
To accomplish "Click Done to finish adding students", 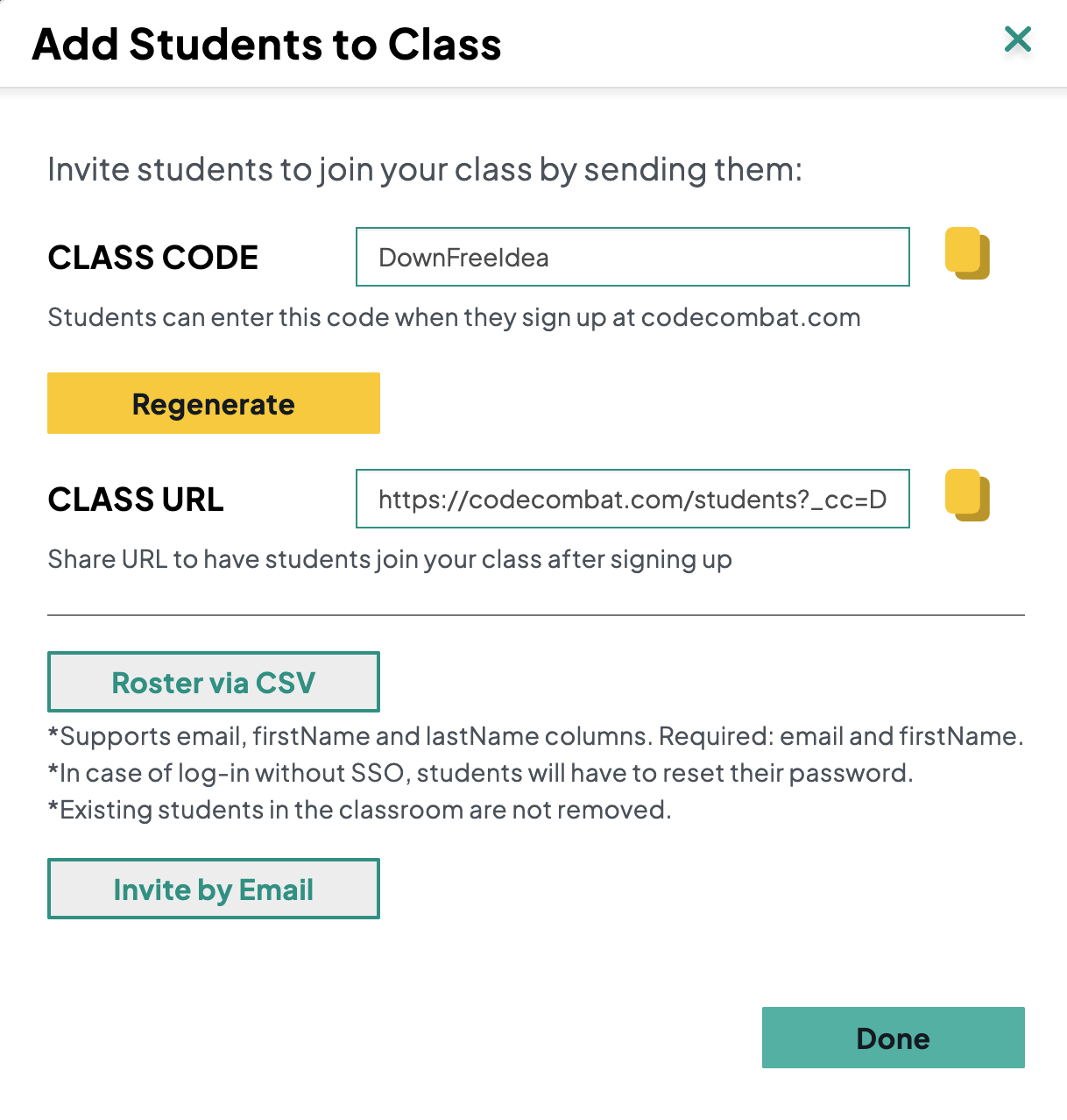I will pos(893,1038).
